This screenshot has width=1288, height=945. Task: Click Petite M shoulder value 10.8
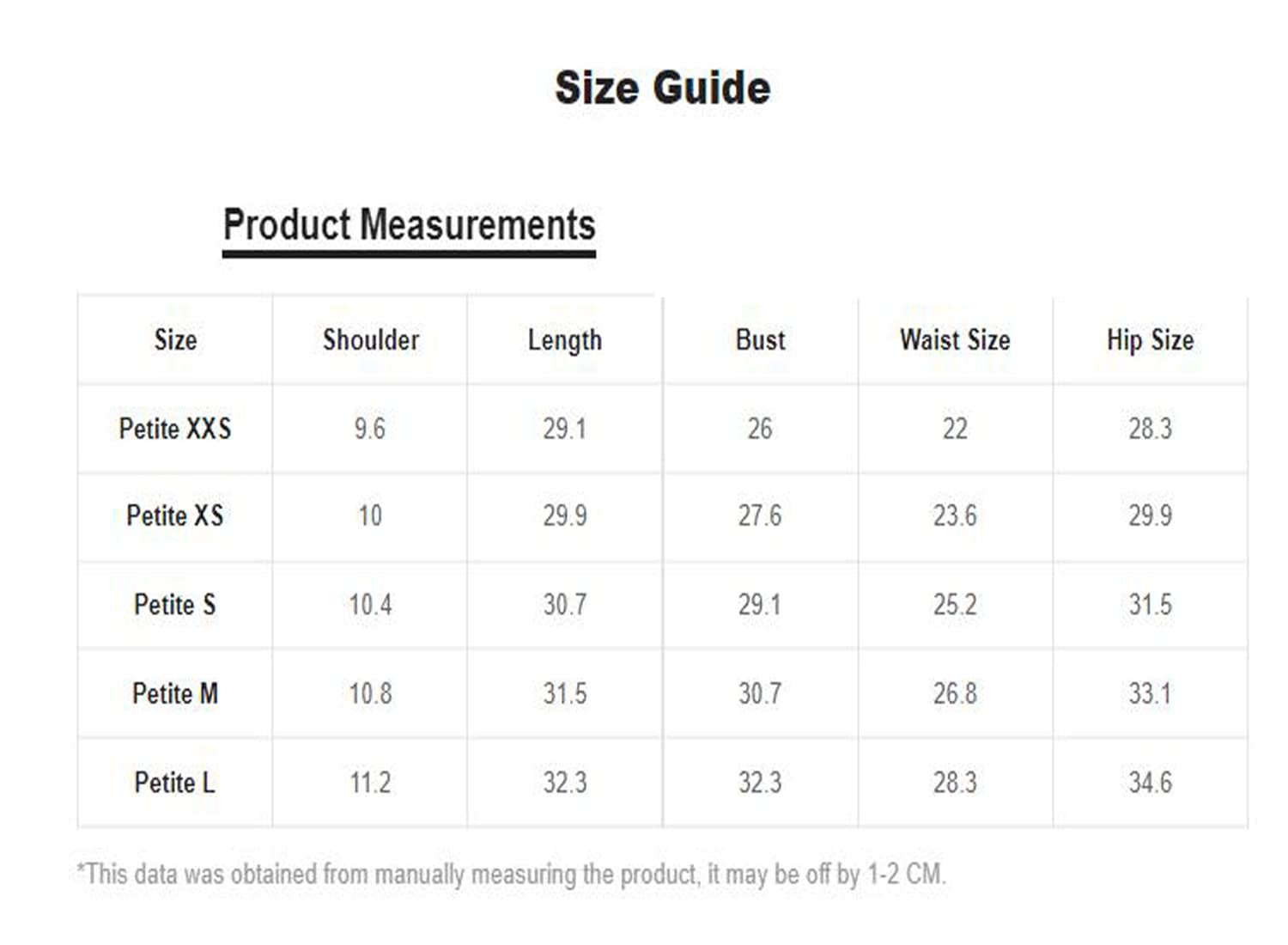point(370,693)
